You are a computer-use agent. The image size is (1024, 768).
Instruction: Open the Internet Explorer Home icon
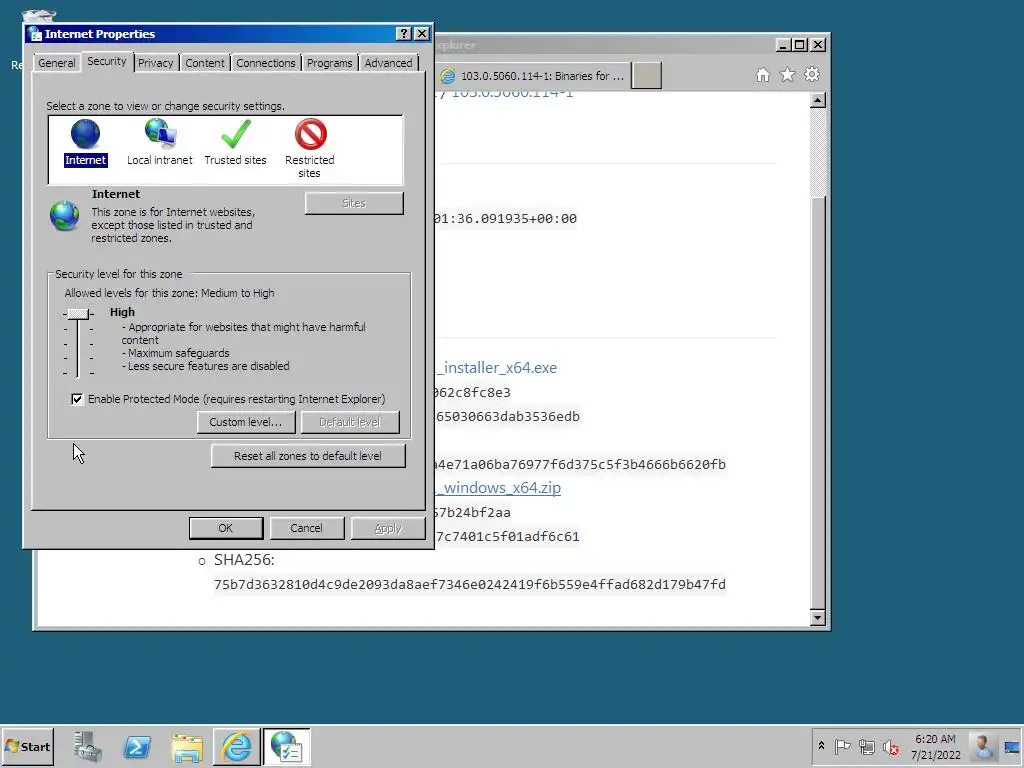pyautogui.click(x=763, y=75)
